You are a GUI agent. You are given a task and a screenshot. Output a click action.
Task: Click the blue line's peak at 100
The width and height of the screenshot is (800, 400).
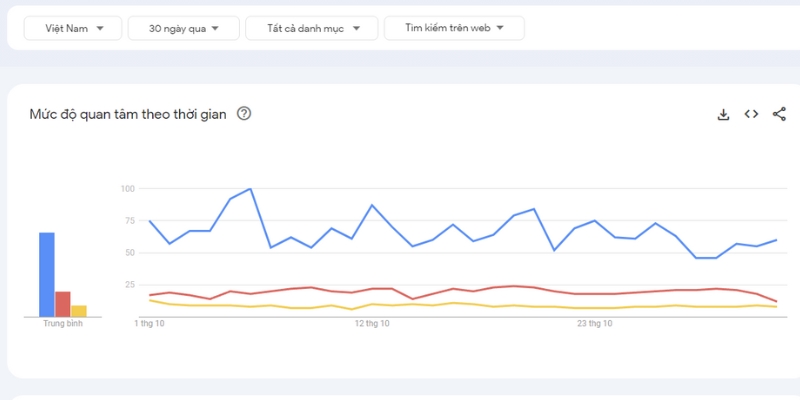click(x=250, y=189)
